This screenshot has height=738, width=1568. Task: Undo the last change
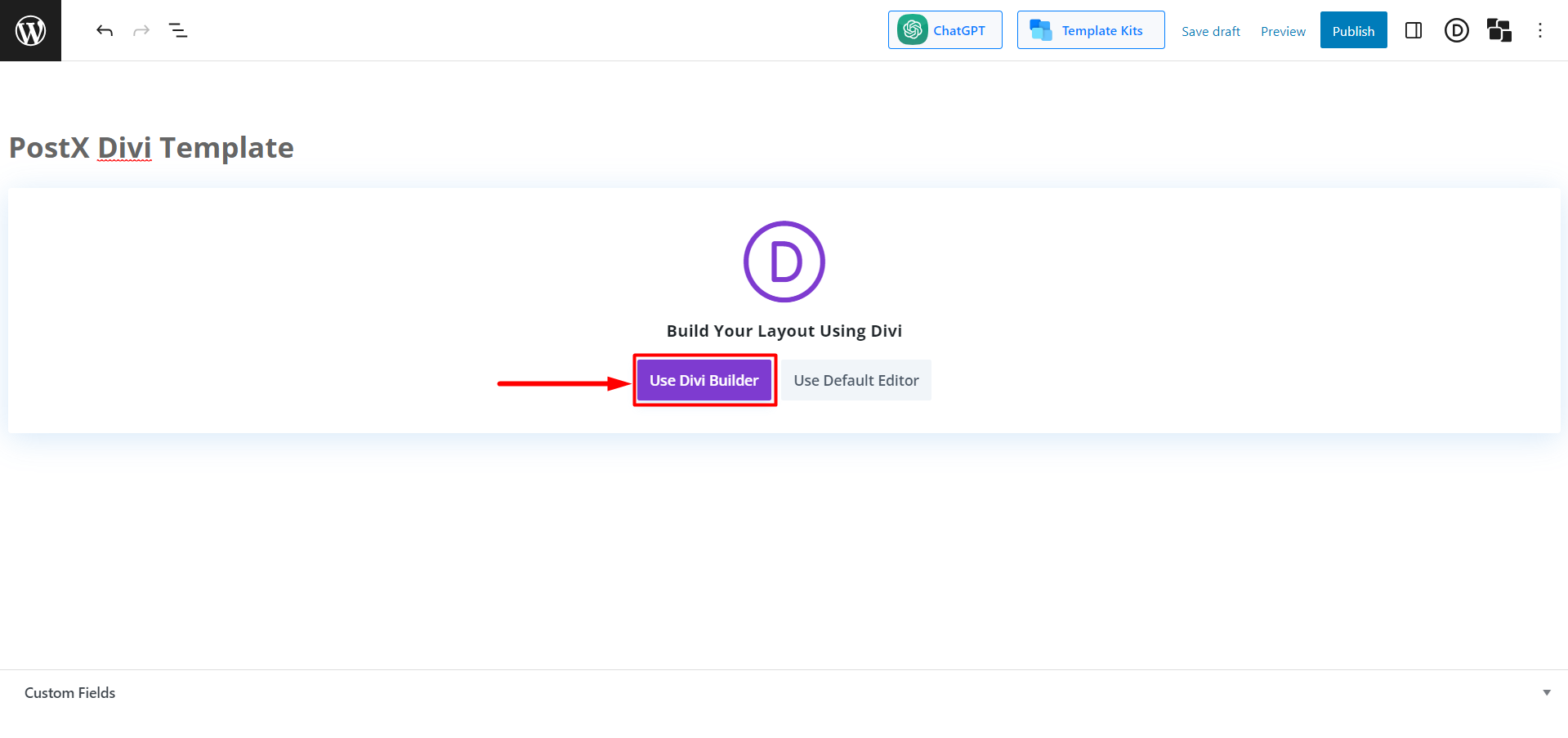coord(105,30)
